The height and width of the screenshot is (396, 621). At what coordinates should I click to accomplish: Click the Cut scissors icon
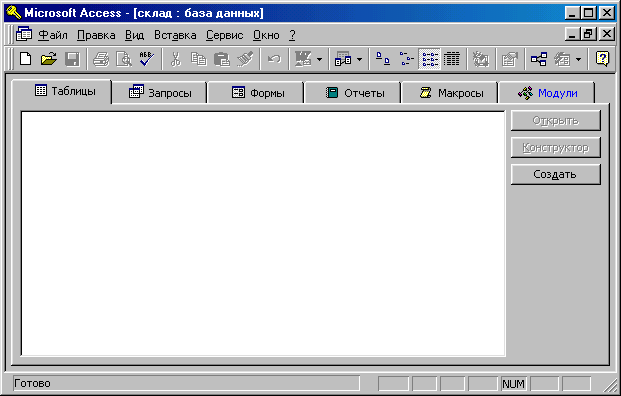(175, 59)
